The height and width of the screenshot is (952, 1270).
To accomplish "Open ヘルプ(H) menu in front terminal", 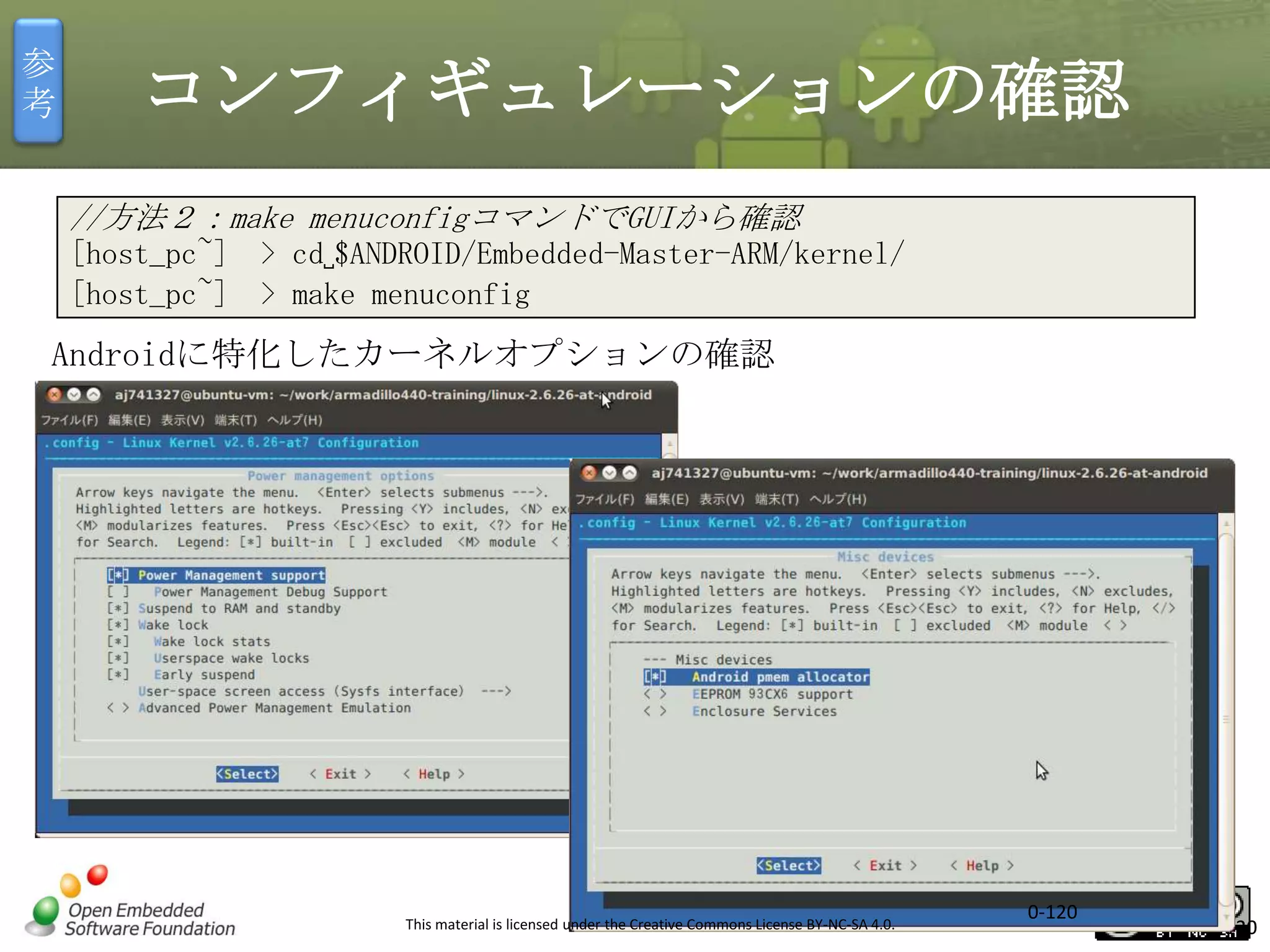I will click(x=838, y=499).
